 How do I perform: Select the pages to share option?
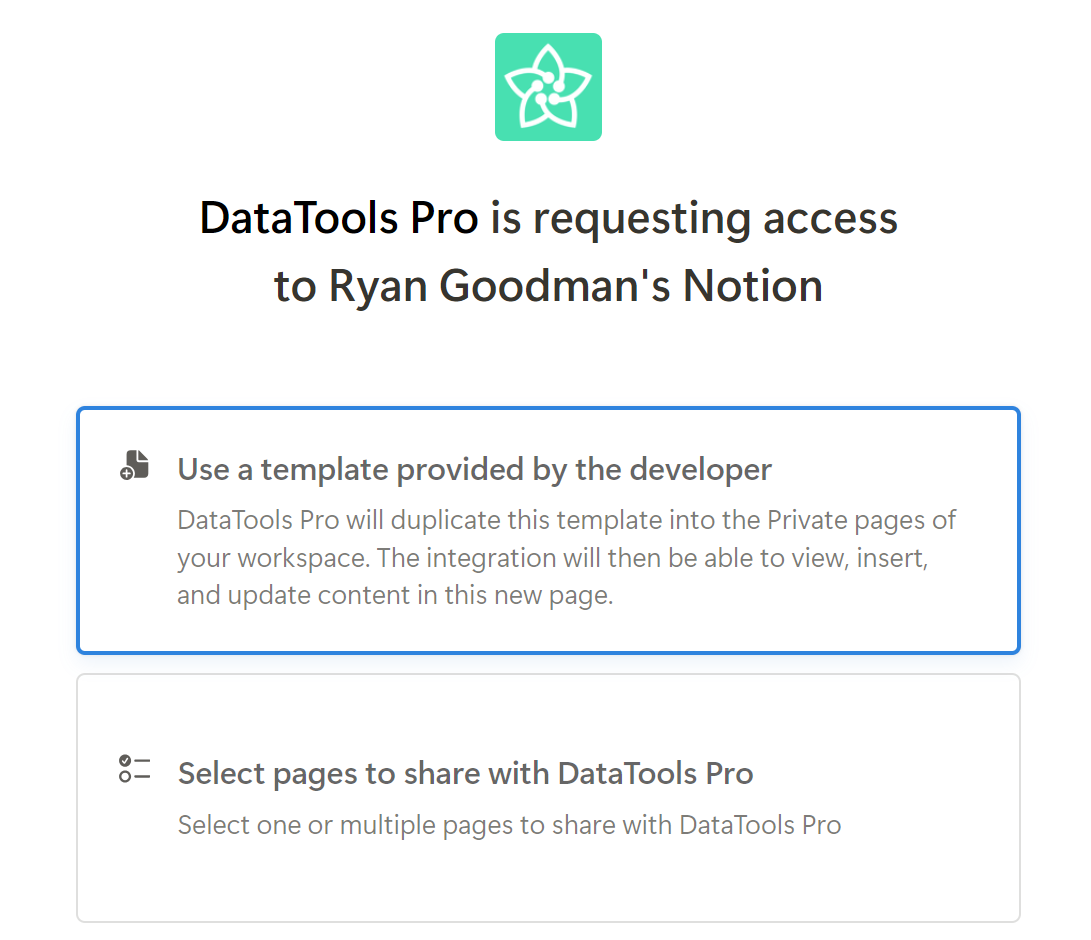(548, 797)
